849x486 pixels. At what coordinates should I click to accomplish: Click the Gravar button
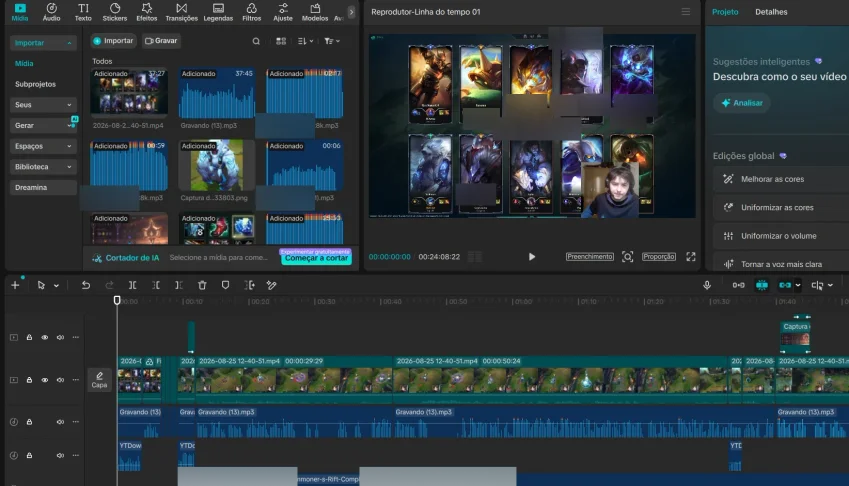pyautogui.click(x=161, y=41)
